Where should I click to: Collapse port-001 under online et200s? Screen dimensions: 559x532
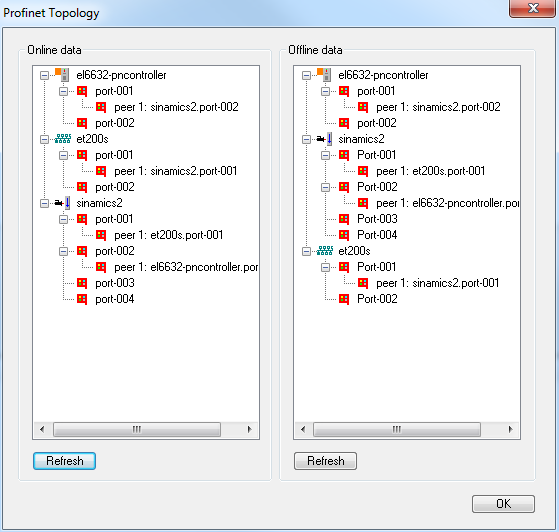tap(63, 155)
